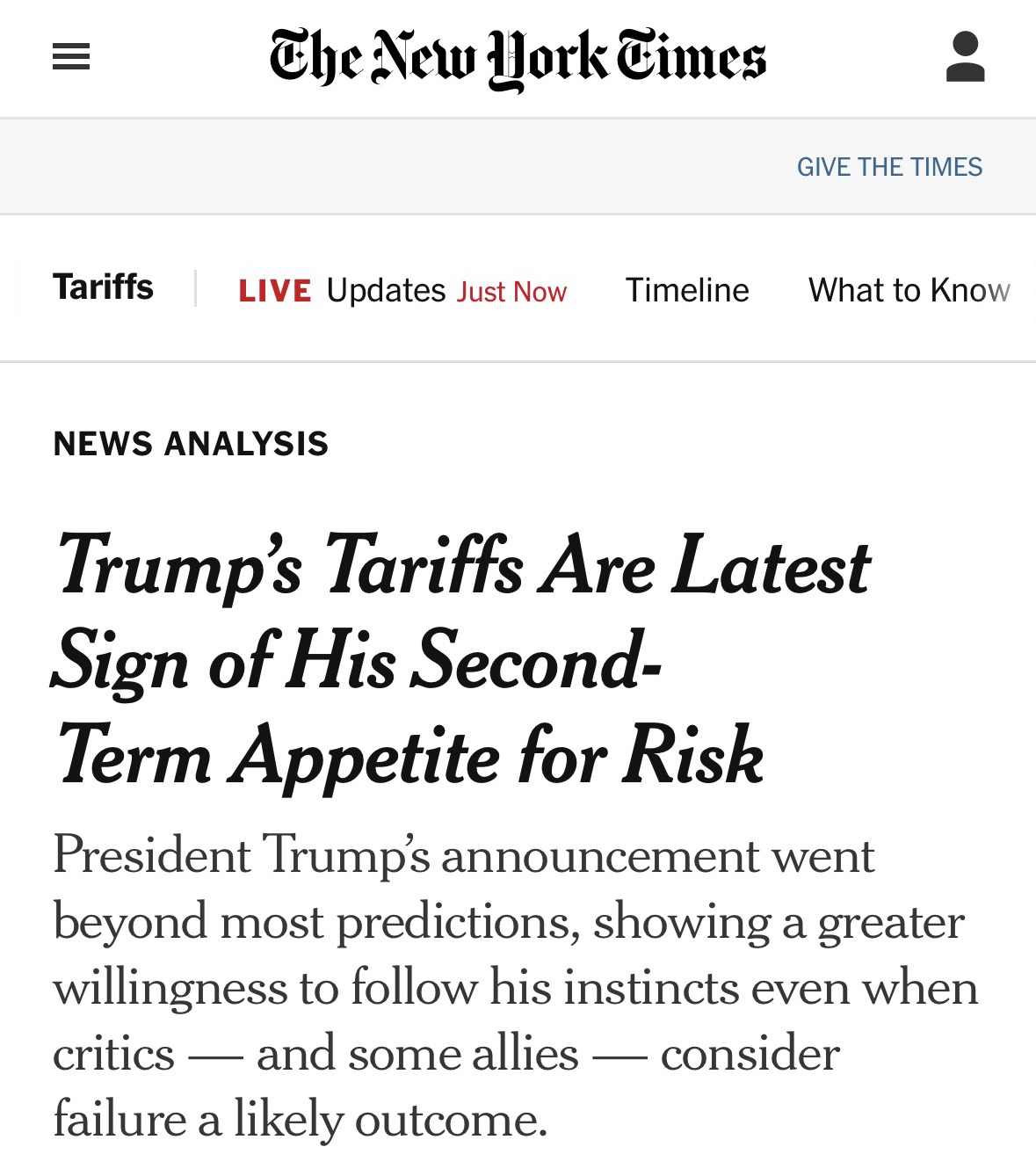1036x1176 pixels.
Task: Select the Tariffs section label
Action: click(x=103, y=287)
